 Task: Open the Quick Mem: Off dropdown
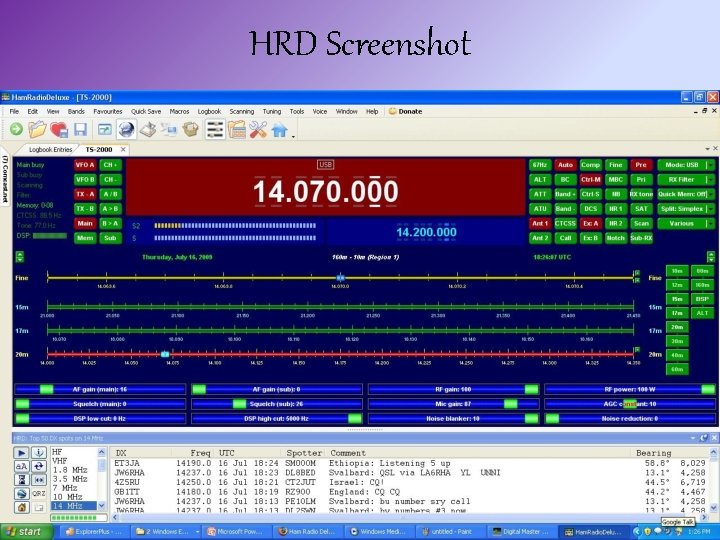(686, 194)
